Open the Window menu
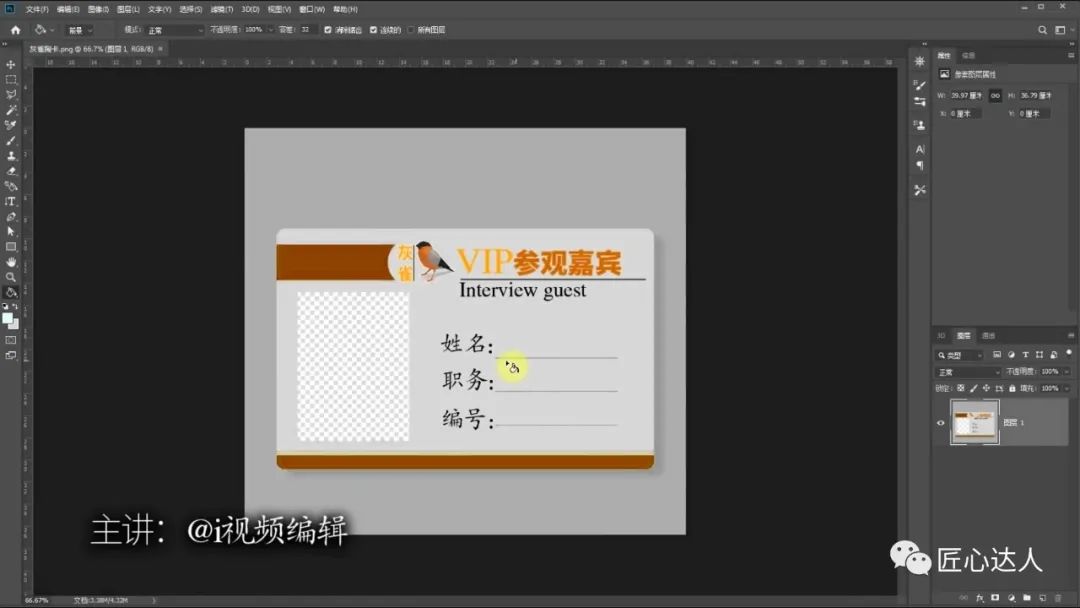This screenshot has height=608, width=1080. point(312,9)
